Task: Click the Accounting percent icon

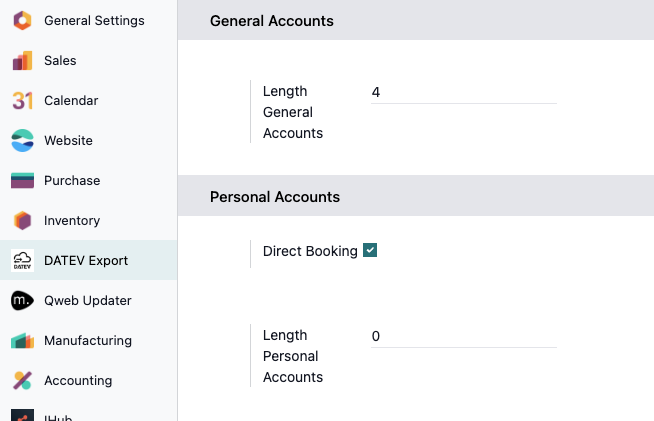Action: pyautogui.click(x=23, y=381)
